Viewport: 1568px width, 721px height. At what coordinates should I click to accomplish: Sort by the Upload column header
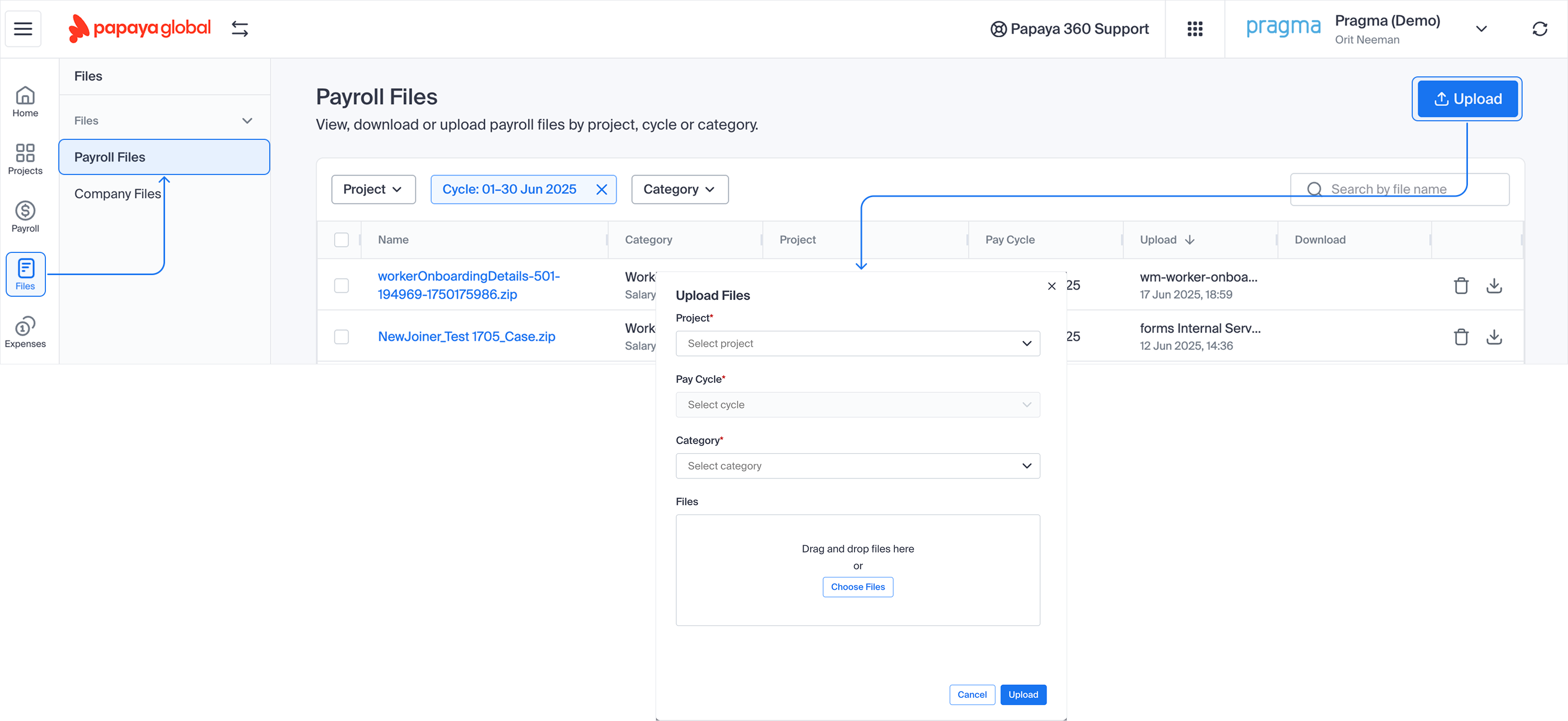point(1167,240)
